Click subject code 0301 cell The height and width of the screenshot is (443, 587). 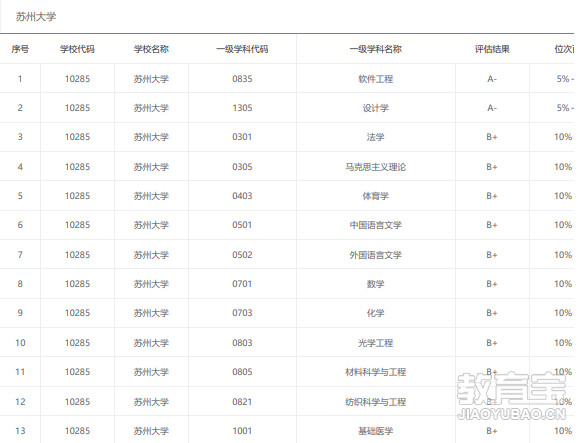pos(242,137)
